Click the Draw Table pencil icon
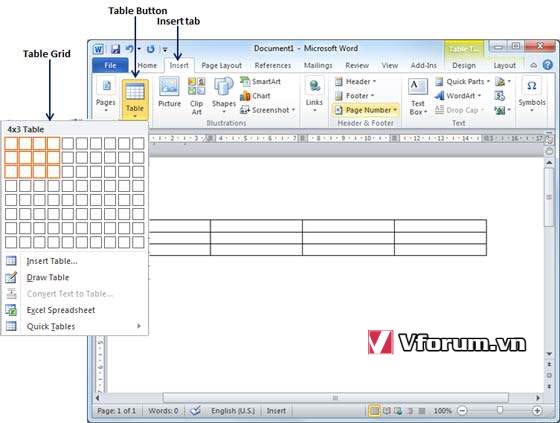 click(x=11, y=277)
